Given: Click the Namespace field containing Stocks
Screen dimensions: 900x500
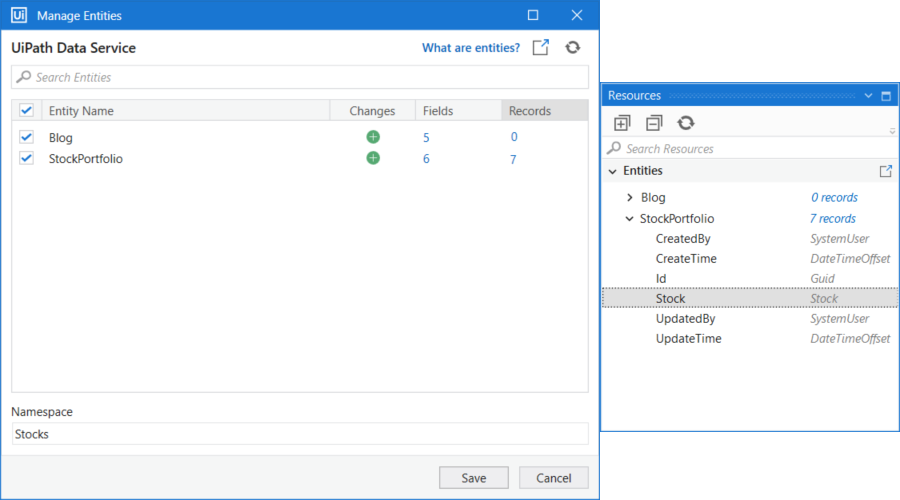Looking at the screenshot, I should [300, 434].
